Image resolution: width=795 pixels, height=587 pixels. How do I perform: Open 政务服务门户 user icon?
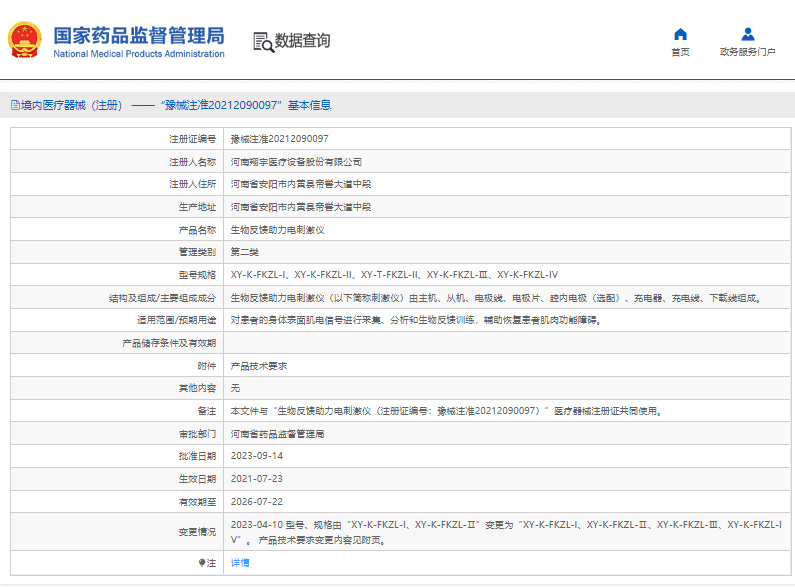tap(747, 34)
